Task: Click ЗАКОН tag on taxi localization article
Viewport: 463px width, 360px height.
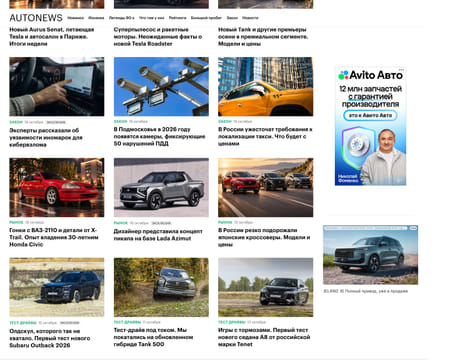Action: click(x=225, y=121)
